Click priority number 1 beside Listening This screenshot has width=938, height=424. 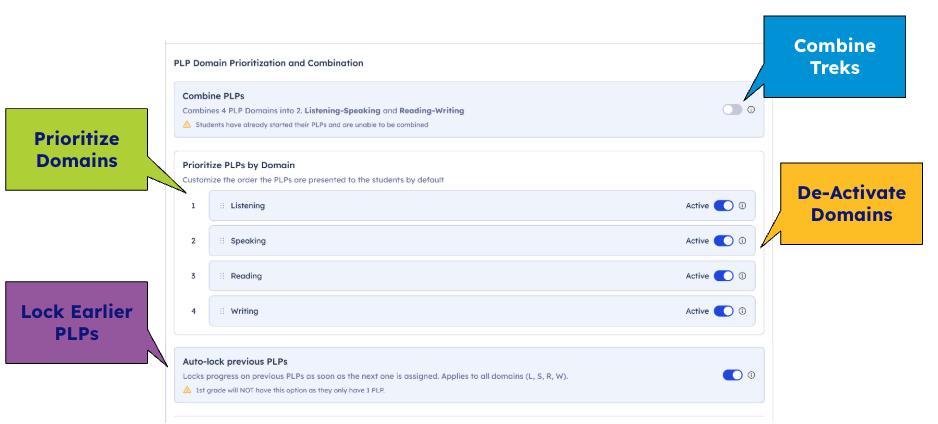tap(193, 206)
